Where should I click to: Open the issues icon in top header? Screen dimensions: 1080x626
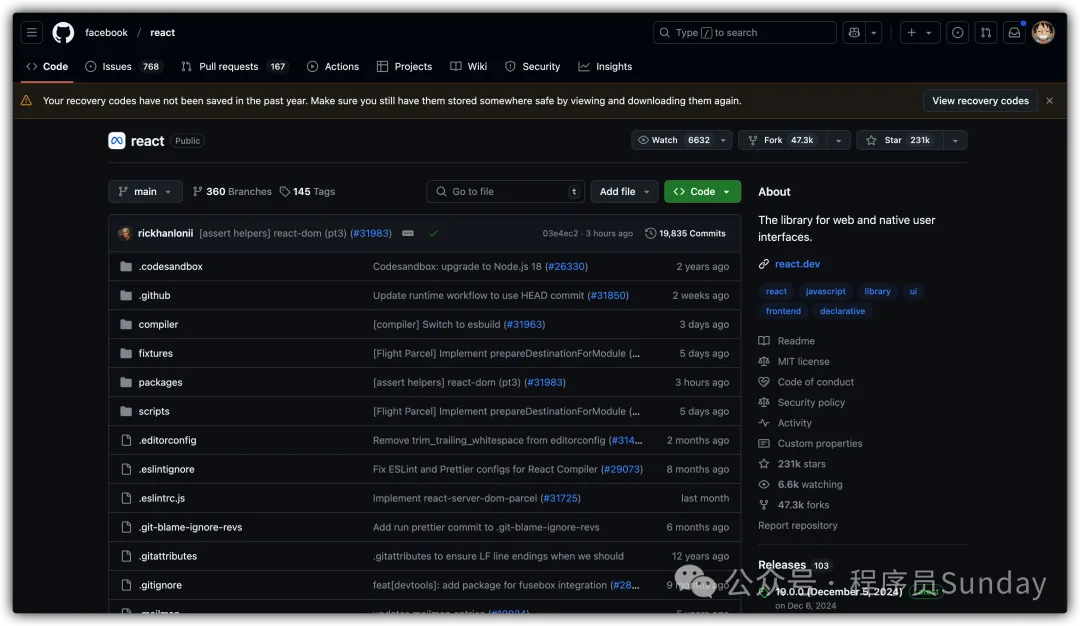[958, 33]
